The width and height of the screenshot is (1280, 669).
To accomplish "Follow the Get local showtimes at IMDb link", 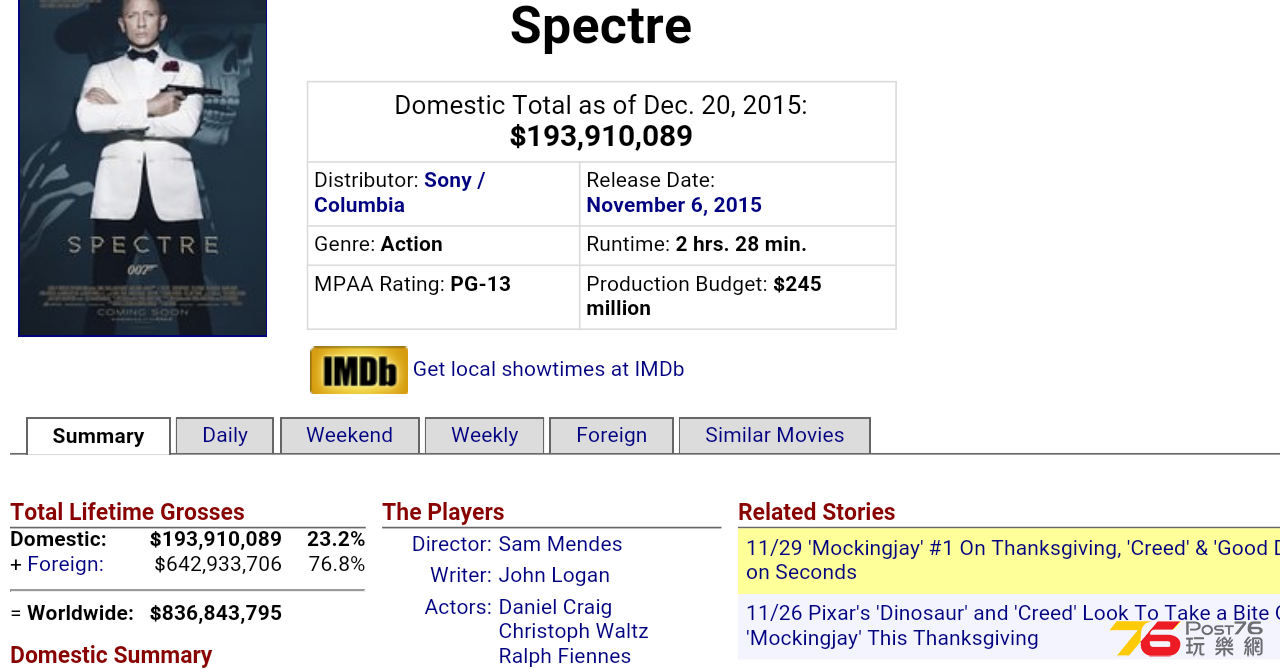I will tap(549, 369).
